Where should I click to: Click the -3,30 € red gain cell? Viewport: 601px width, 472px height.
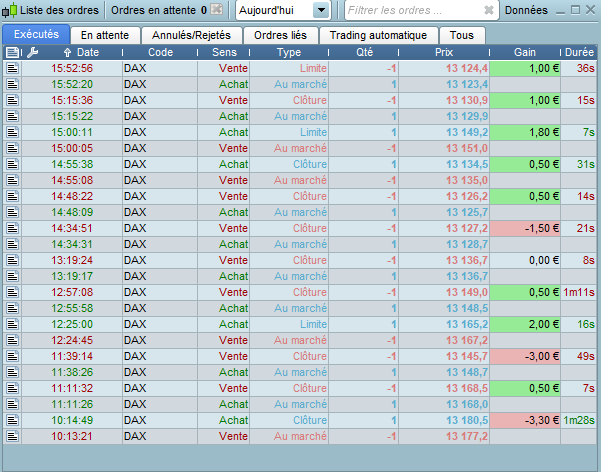click(524, 420)
